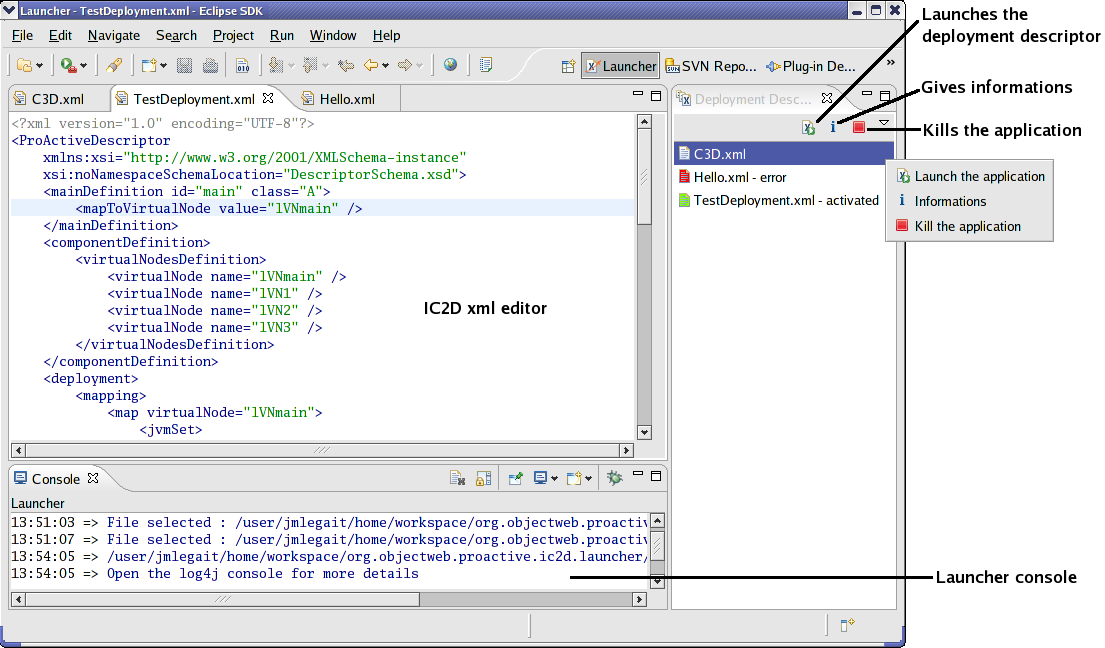
Task: Select TestDeployment.xml - activated in the list
Action: pyautogui.click(x=785, y=200)
